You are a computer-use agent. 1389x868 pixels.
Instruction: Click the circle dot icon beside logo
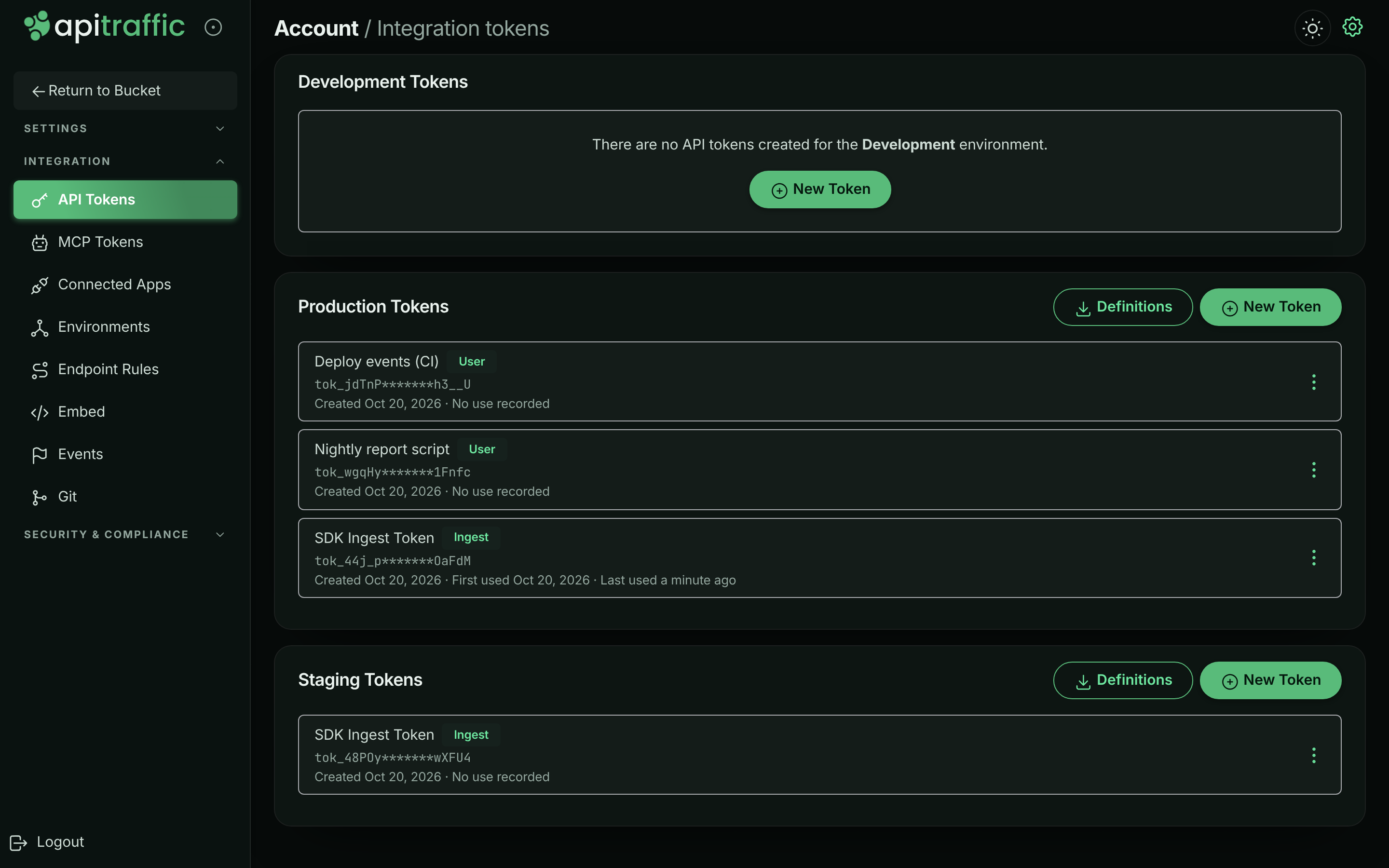pos(213,27)
